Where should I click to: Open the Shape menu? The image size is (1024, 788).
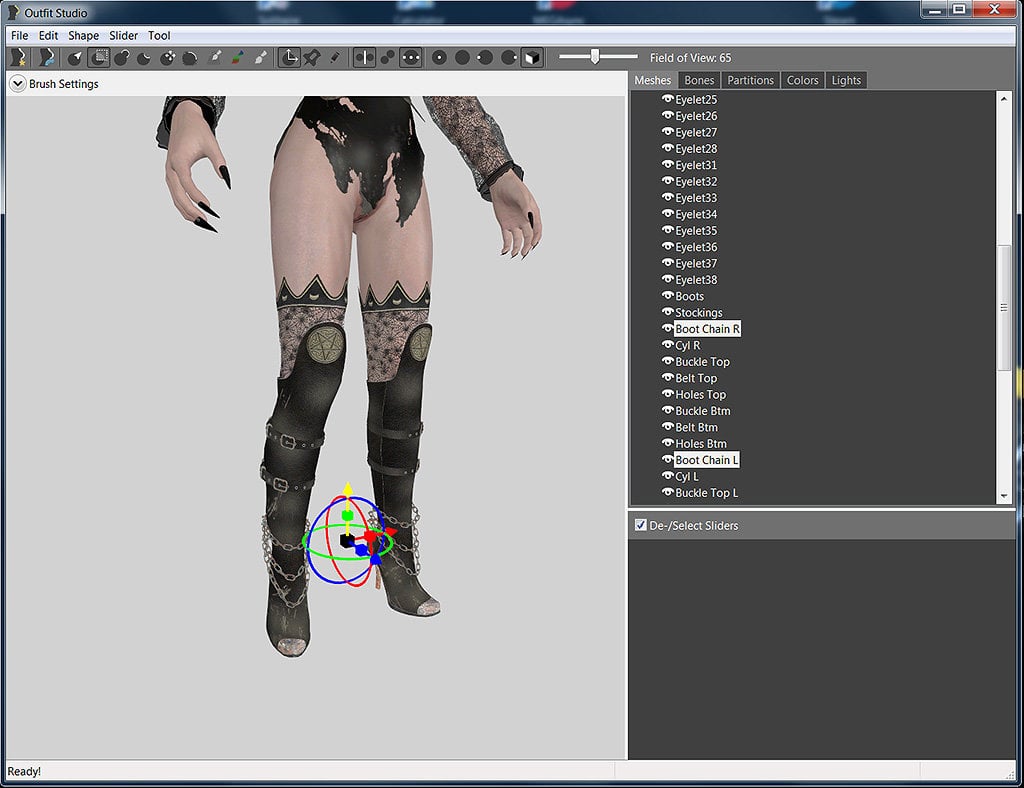click(x=84, y=35)
